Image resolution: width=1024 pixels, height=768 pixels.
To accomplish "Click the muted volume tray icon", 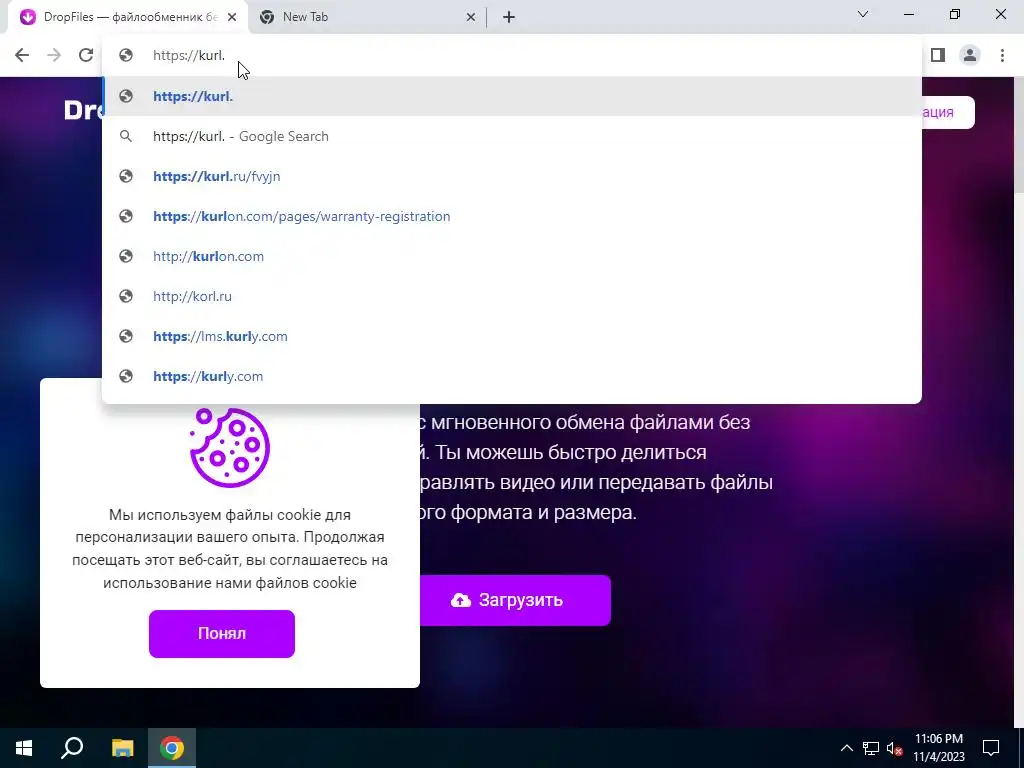I will [894, 748].
